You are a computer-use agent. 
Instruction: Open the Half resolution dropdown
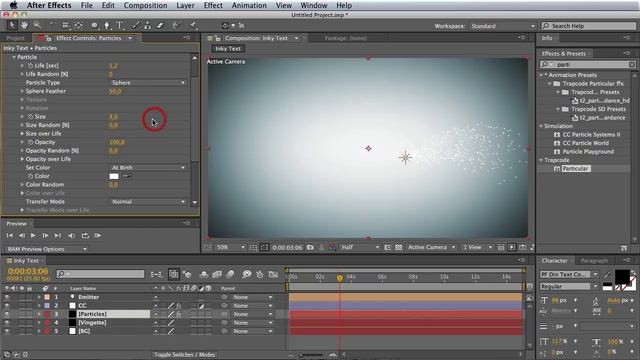360,247
